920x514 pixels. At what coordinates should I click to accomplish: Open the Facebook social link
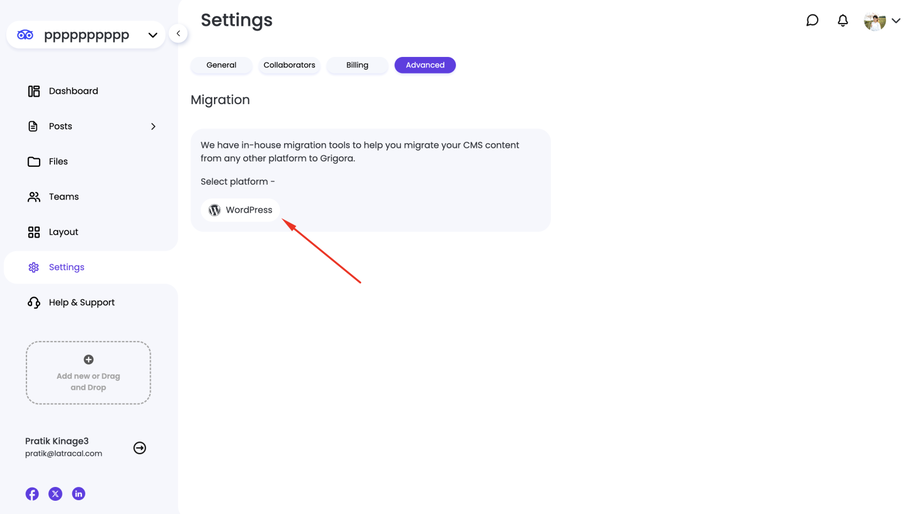coord(32,494)
